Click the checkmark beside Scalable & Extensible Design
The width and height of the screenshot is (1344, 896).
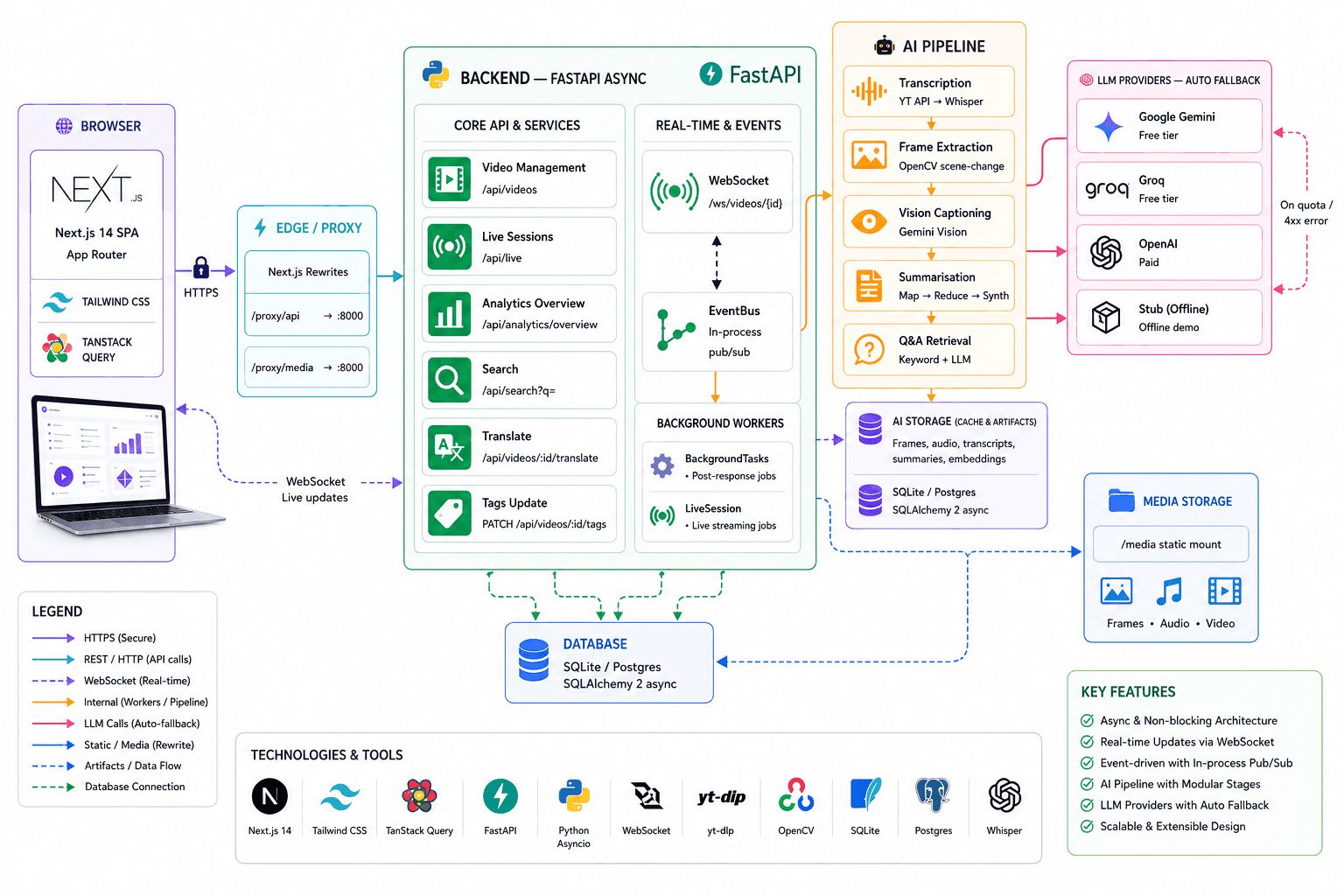pyautogui.click(x=1087, y=826)
